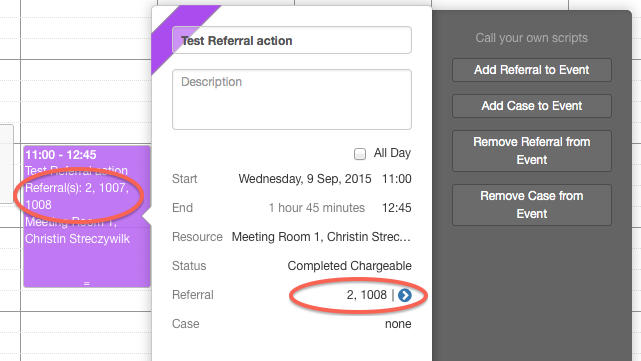Change the Completed Chargeable status
The image size is (641, 361).
point(350,266)
